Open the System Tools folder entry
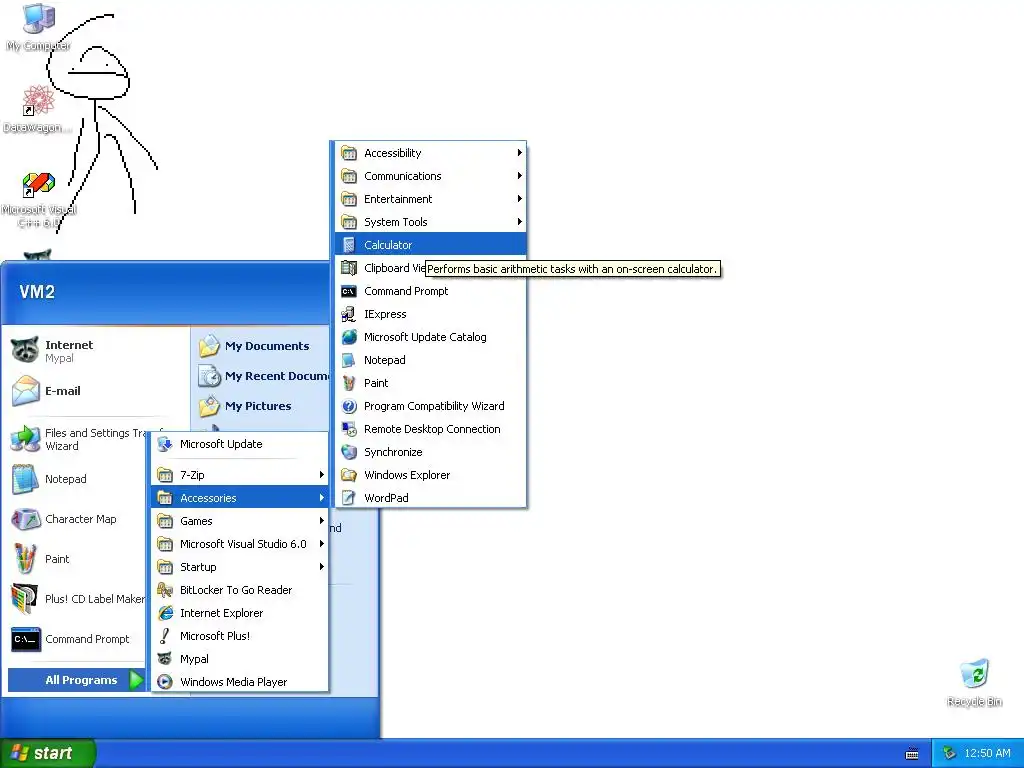This screenshot has width=1024, height=768. point(430,222)
